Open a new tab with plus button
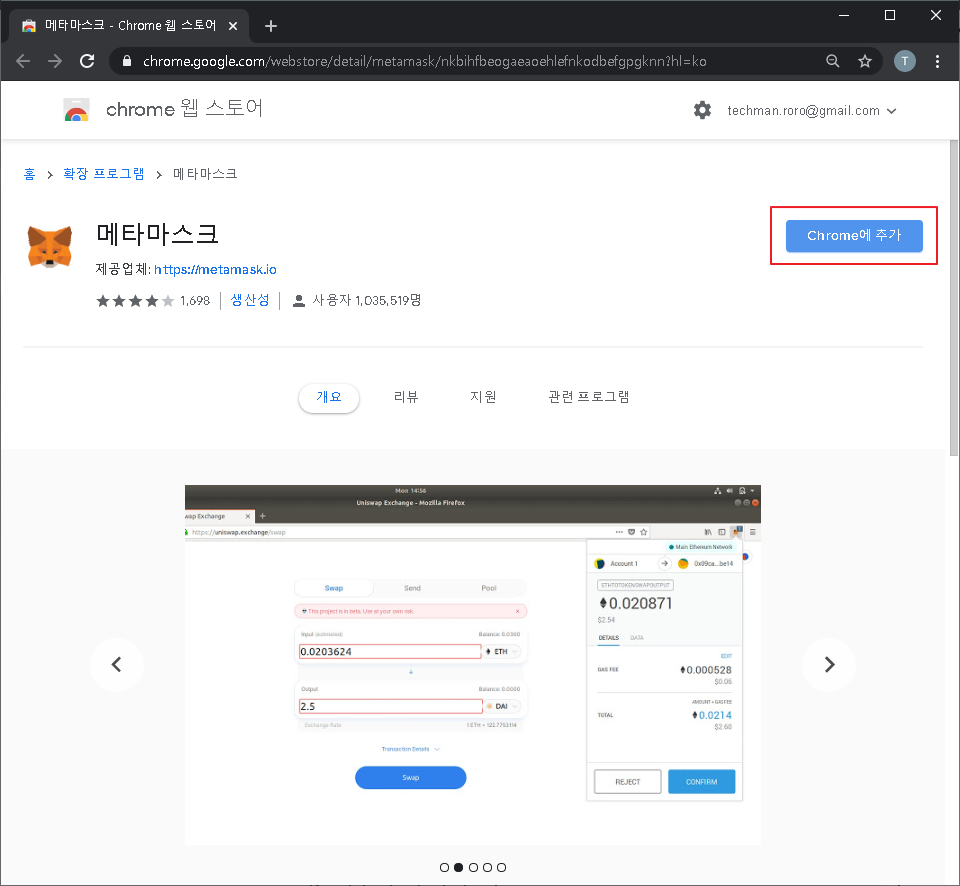 (x=271, y=26)
